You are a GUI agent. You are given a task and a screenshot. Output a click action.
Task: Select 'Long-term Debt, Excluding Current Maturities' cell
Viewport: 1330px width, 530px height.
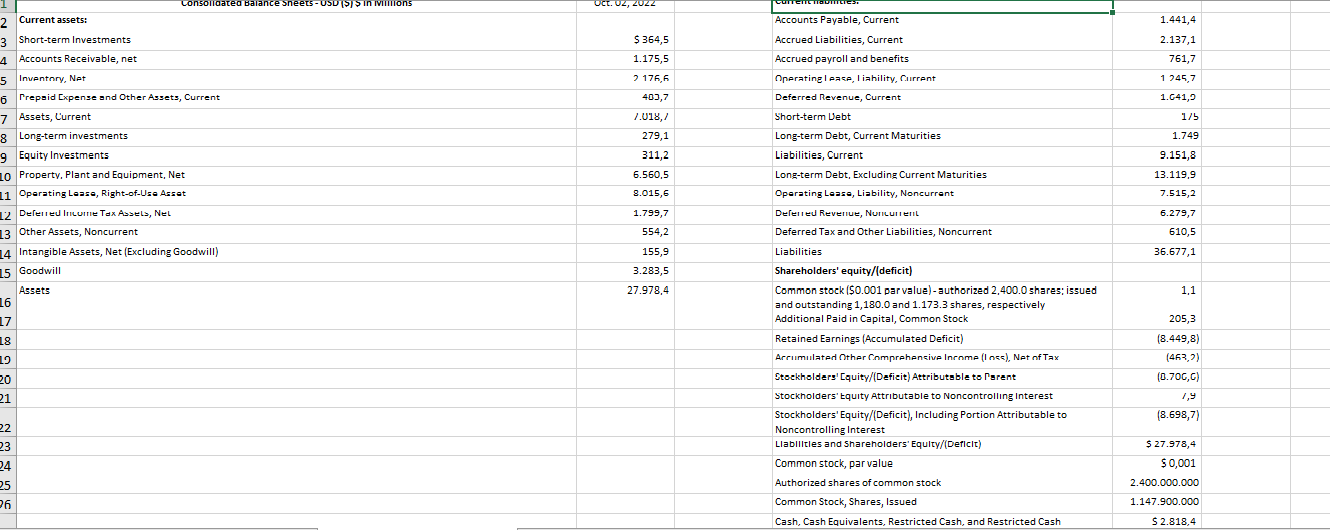pyautogui.click(x=942, y=174)
